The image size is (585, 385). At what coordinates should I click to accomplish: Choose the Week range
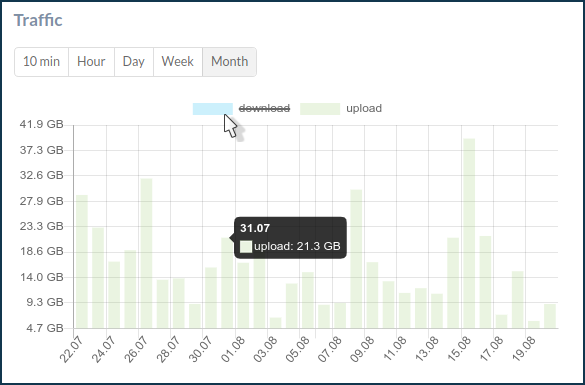pyautogui.click(x=178, y=62)
